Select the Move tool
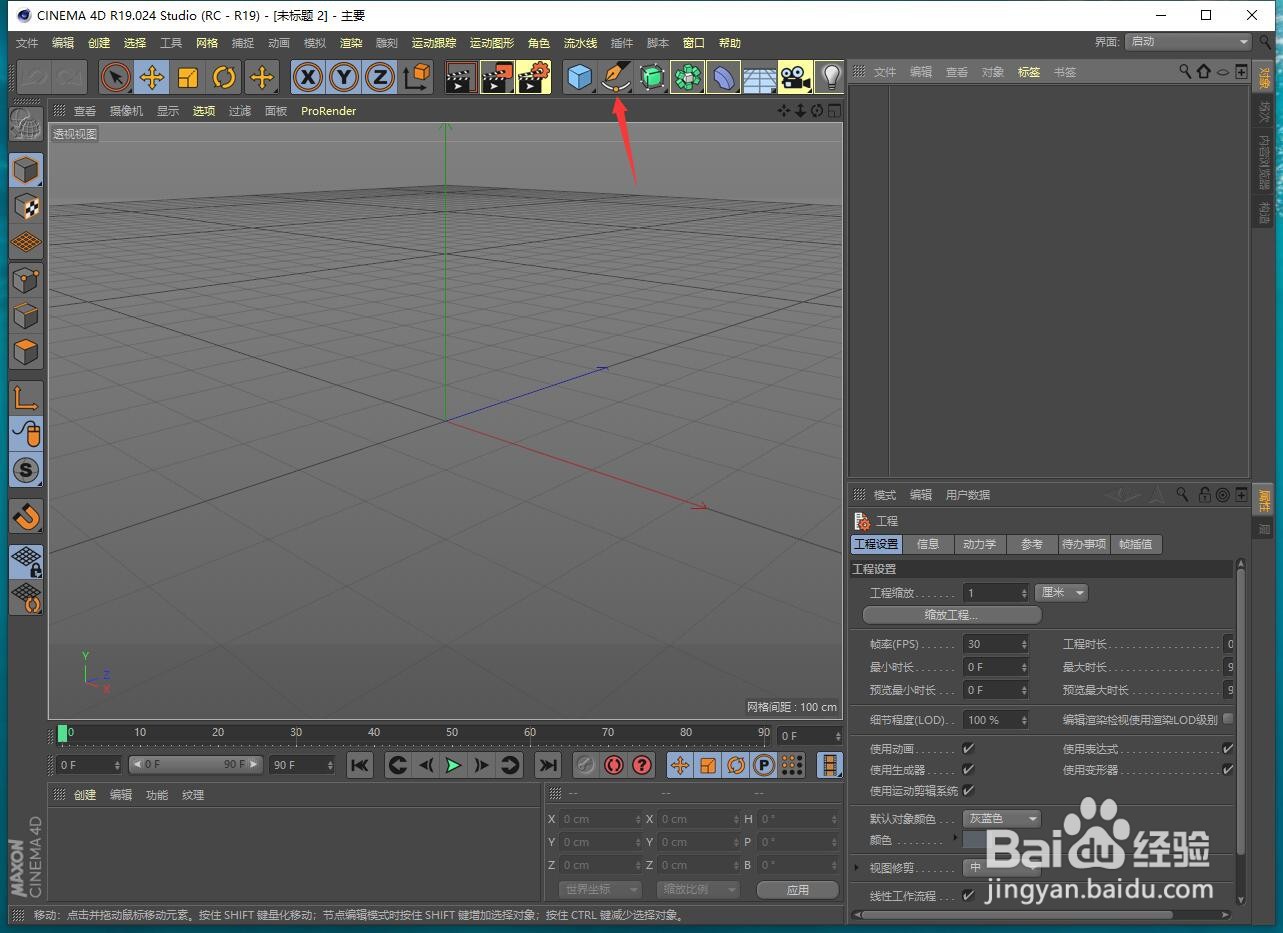 (152, 77)
